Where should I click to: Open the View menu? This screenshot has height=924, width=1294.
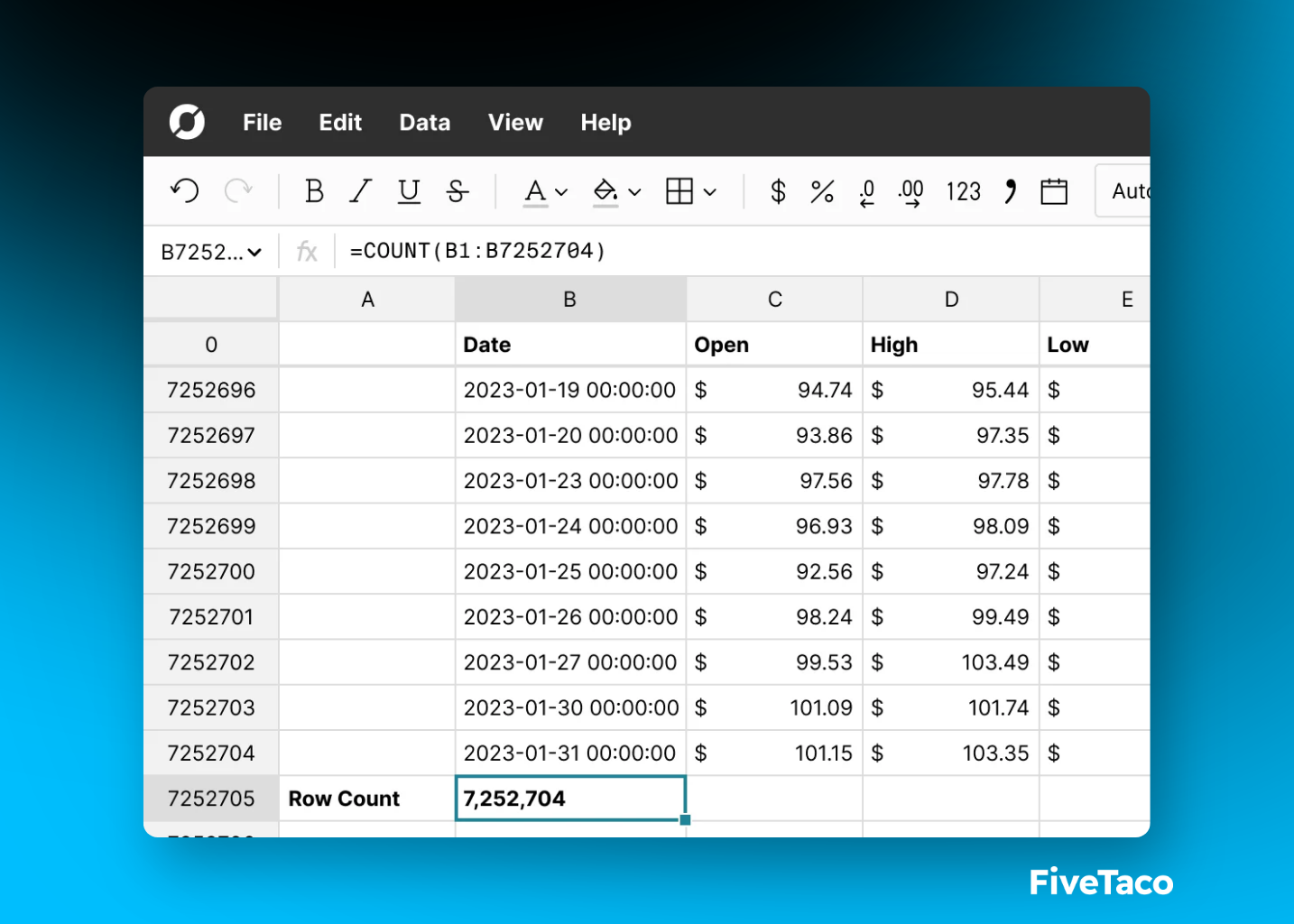pos(515,123)
